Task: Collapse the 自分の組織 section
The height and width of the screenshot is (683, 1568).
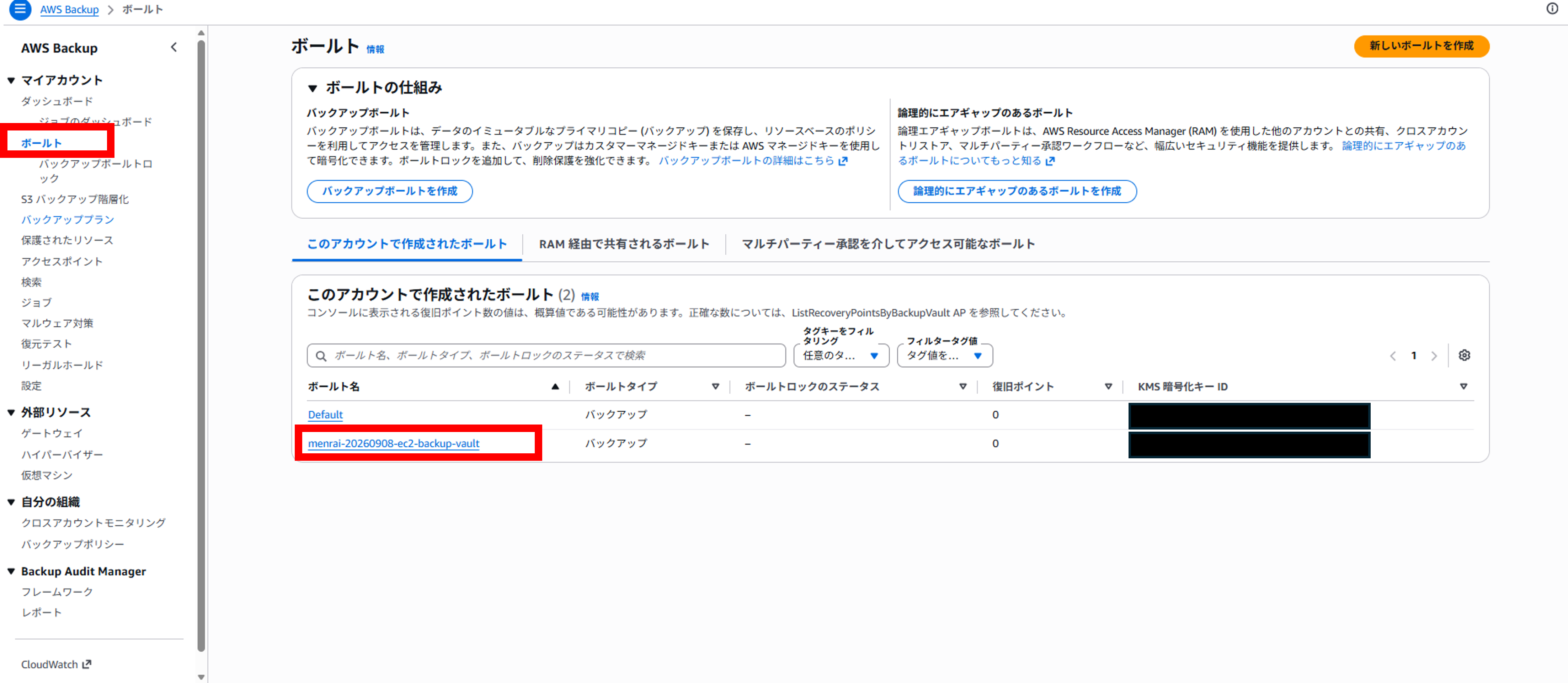Action: coord(11,502)
